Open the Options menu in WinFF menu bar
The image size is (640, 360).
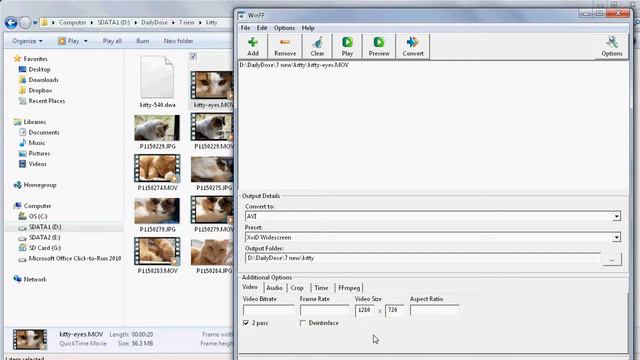pos(284,28)
